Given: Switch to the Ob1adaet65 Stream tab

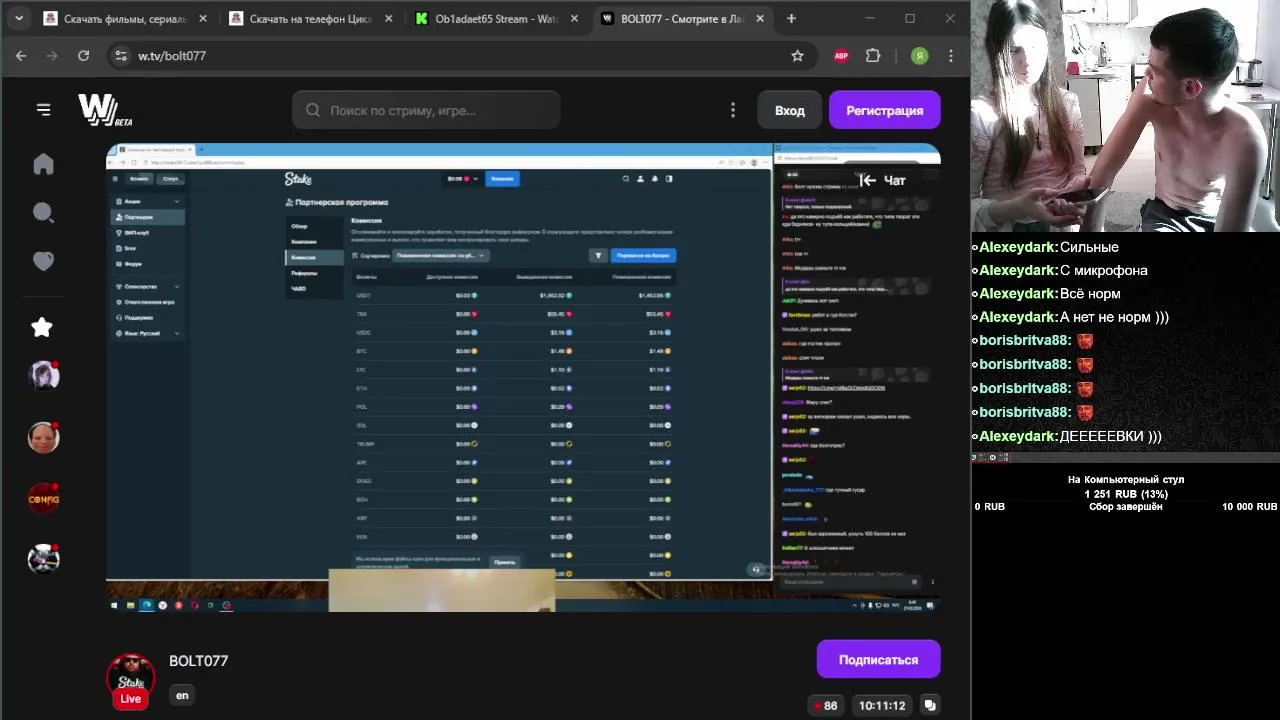Looking at the screenshot, I should tap(495, 18).
